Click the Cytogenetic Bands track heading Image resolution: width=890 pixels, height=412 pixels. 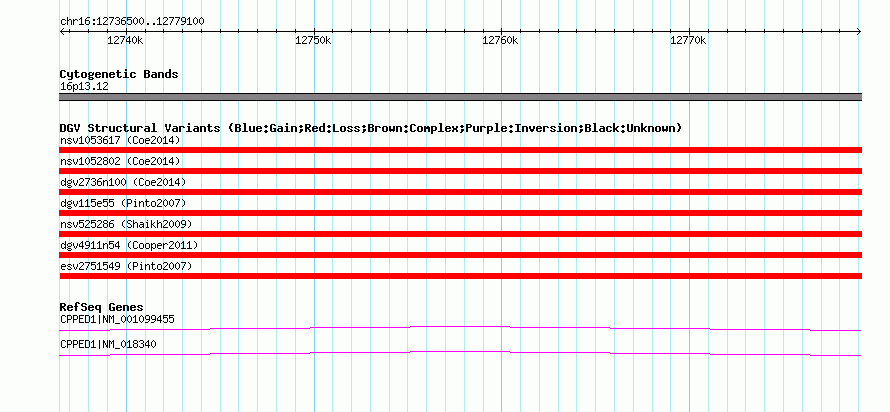tap(119, 74)
